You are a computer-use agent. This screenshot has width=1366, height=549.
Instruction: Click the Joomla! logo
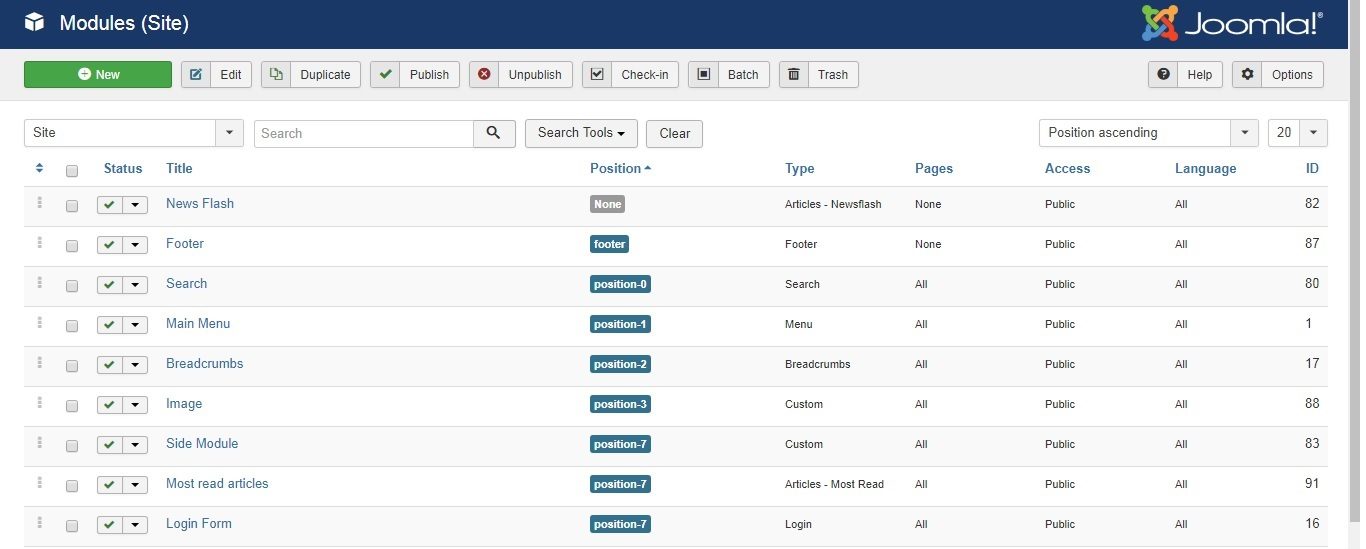(1233, 24)
